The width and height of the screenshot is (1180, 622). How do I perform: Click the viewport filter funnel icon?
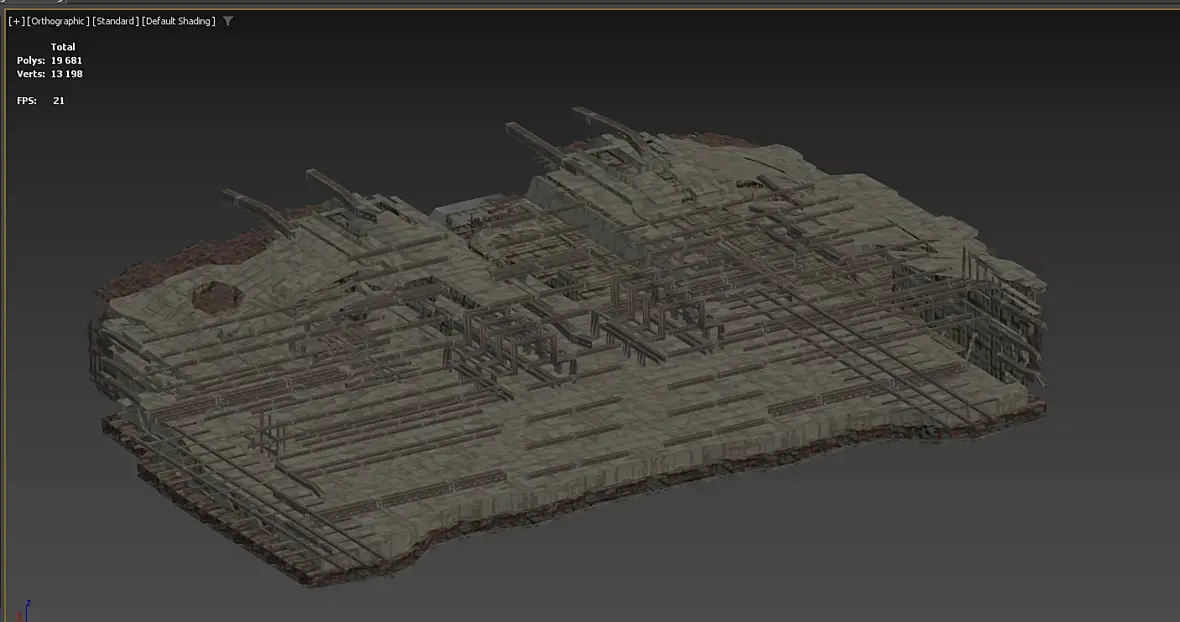click(x=228, y=21)
